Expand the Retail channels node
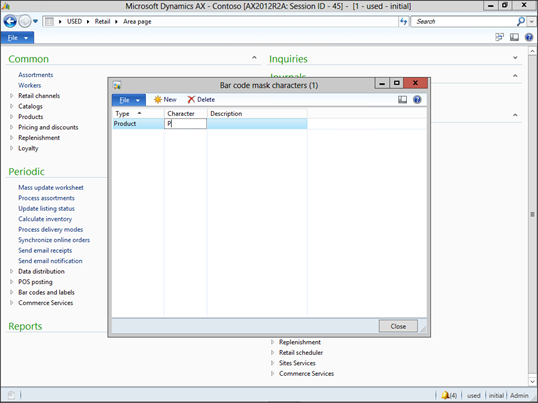The height and width of the screenshot is (403, 538). [12, 96]
